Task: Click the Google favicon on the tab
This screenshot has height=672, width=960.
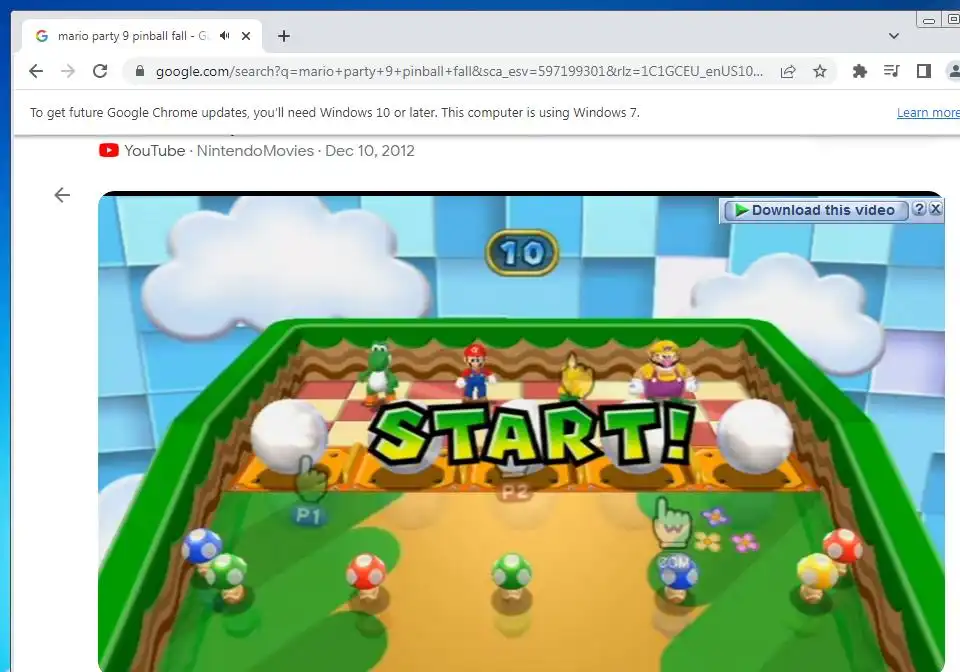Action: tap(42, 36)
